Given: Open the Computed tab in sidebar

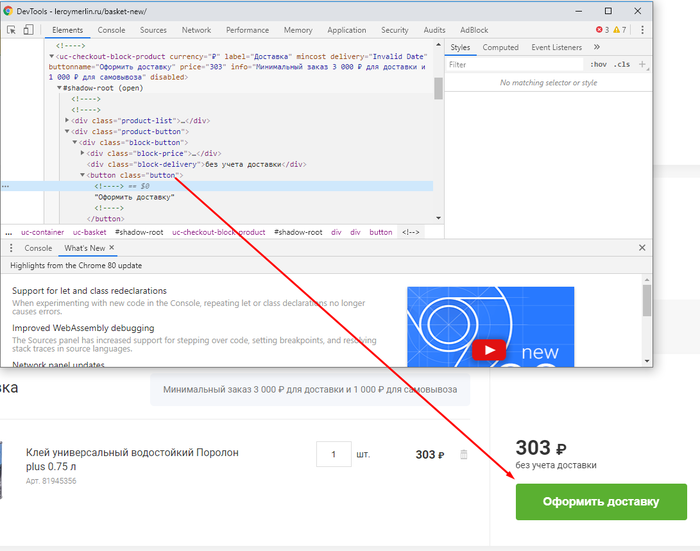Looking at the screenshot, I should click(x=500, y=47).
